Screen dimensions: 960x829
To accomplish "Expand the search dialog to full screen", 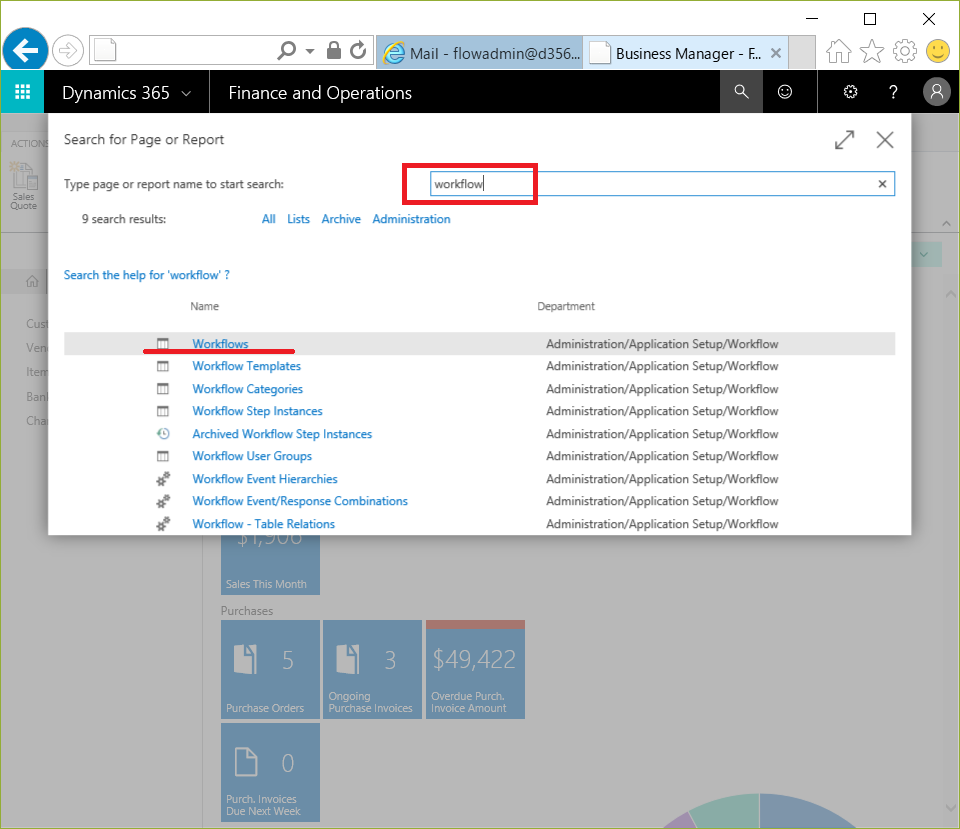I will click(844, 140).
